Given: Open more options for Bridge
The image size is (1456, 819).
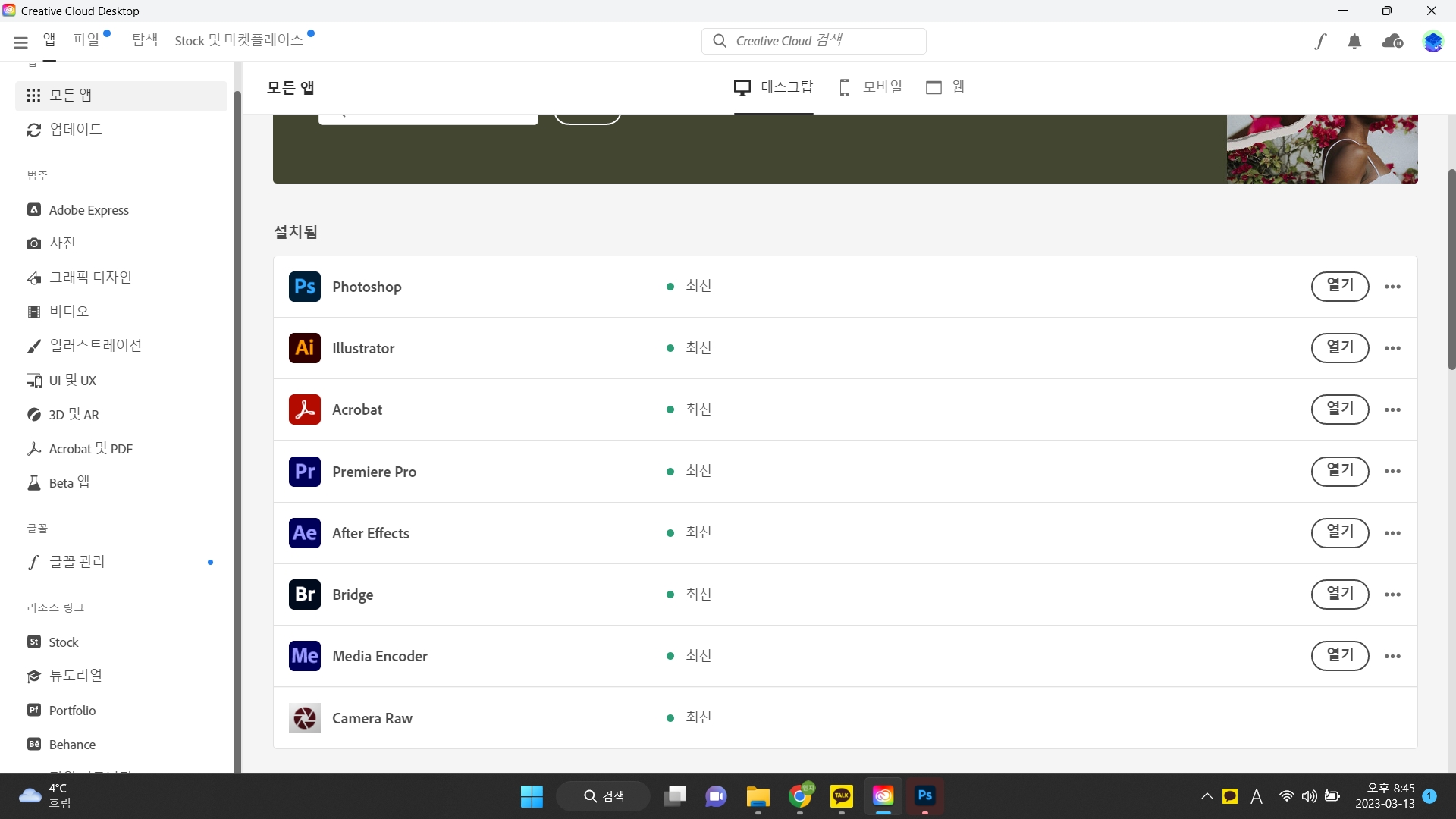Looking at the screenshot, I should coord(1392,595).
